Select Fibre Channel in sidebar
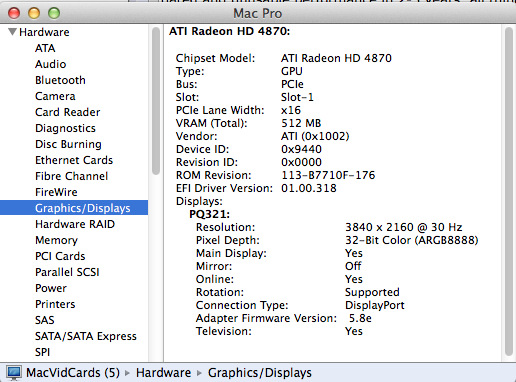The image size is (516, 382). [x=72, y=176]
